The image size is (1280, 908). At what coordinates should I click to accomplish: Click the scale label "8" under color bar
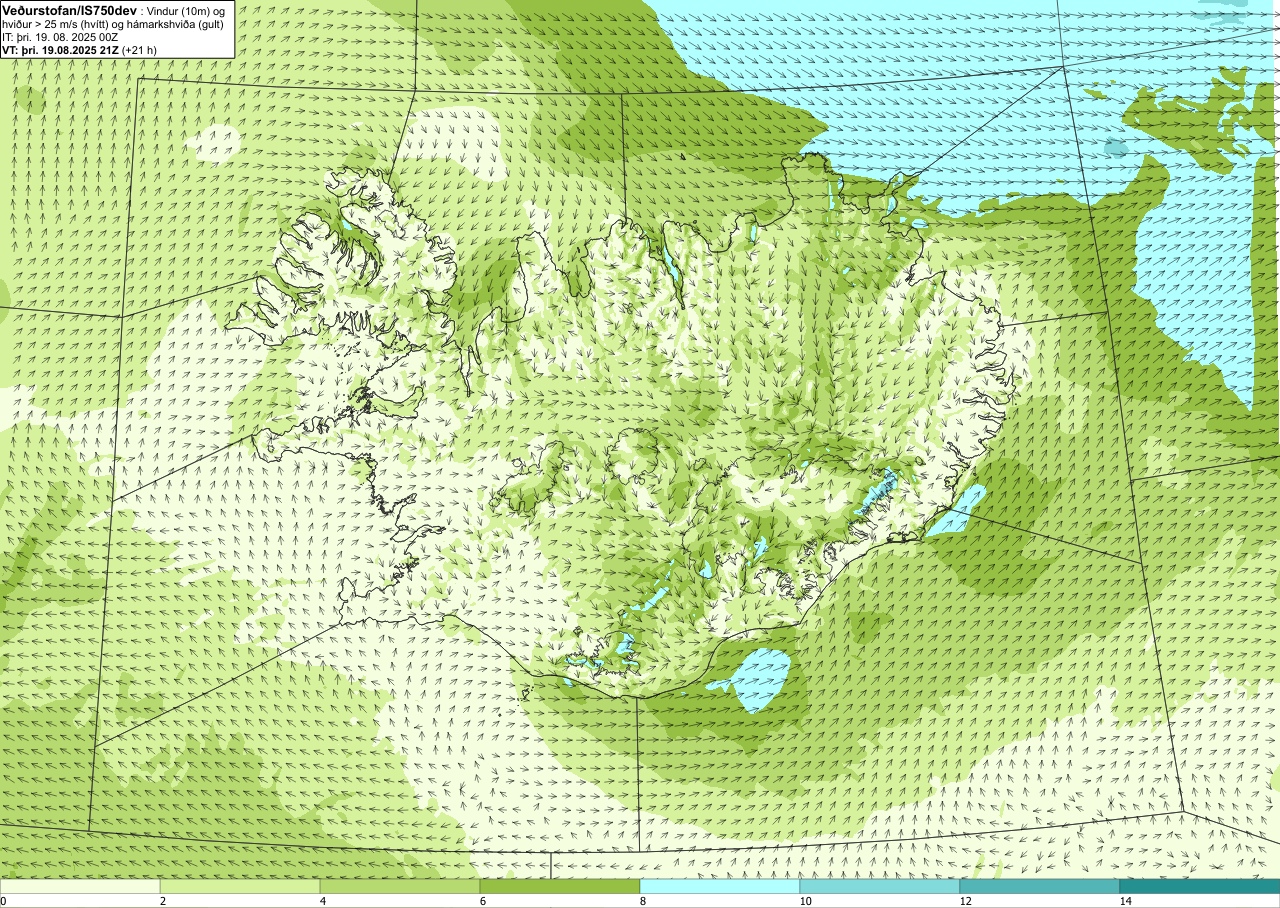(642, 901)
